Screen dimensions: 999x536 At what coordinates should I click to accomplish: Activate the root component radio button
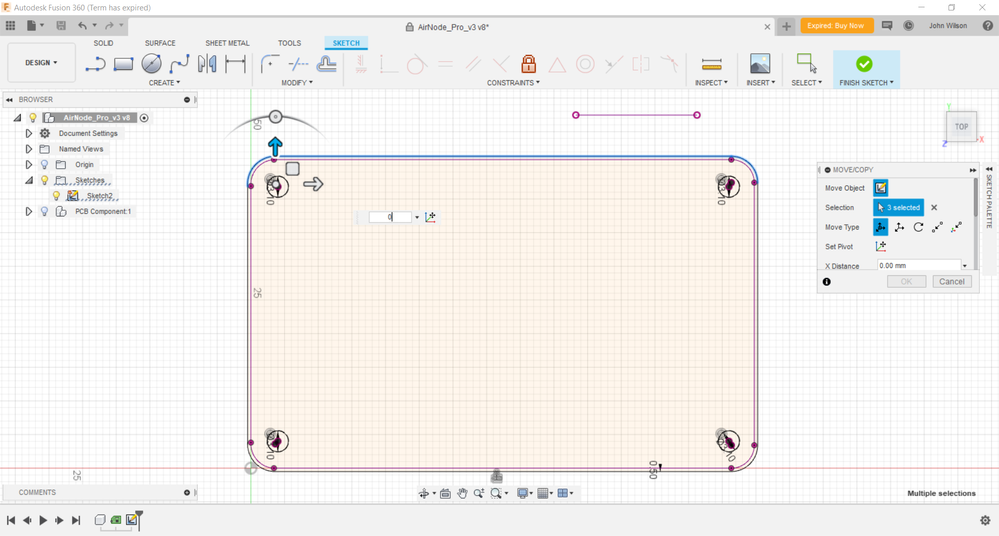point(144,118)
